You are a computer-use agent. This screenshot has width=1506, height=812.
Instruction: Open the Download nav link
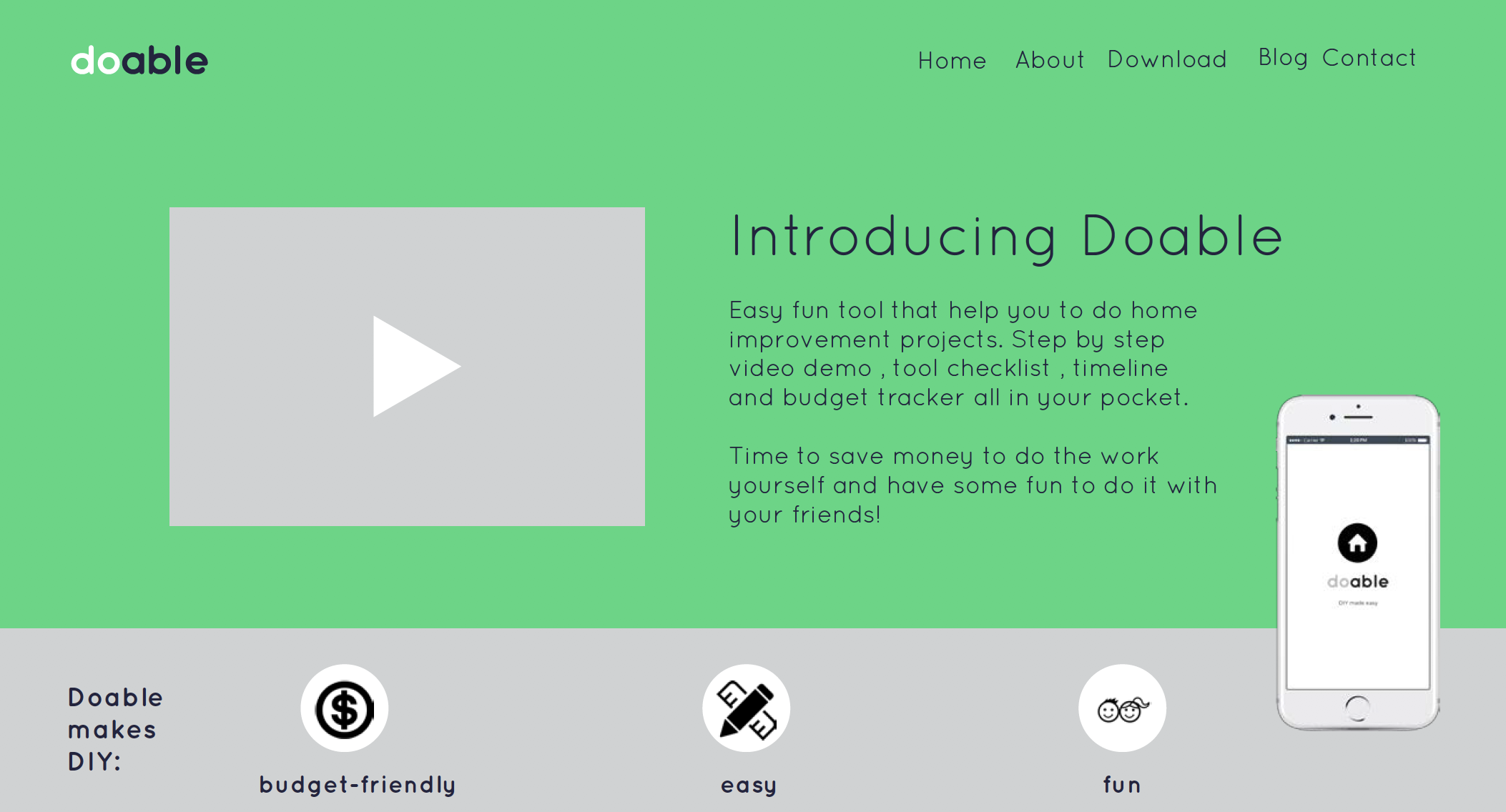(1167, 59)
